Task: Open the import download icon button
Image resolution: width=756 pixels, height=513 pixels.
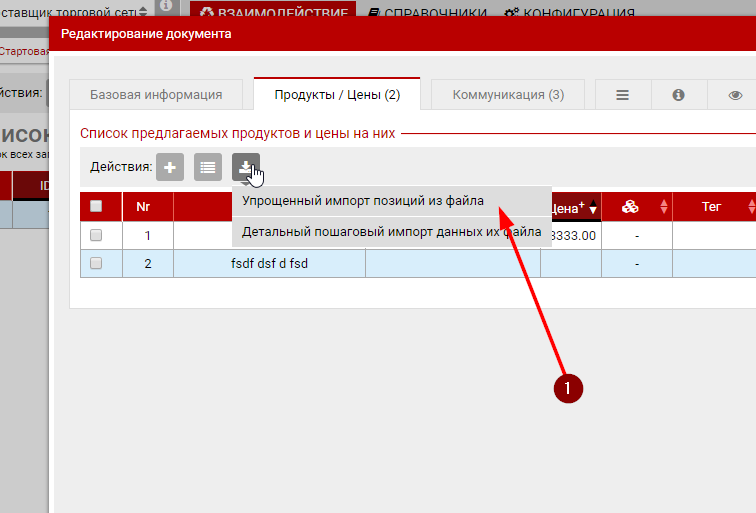Action: [245, 167]
